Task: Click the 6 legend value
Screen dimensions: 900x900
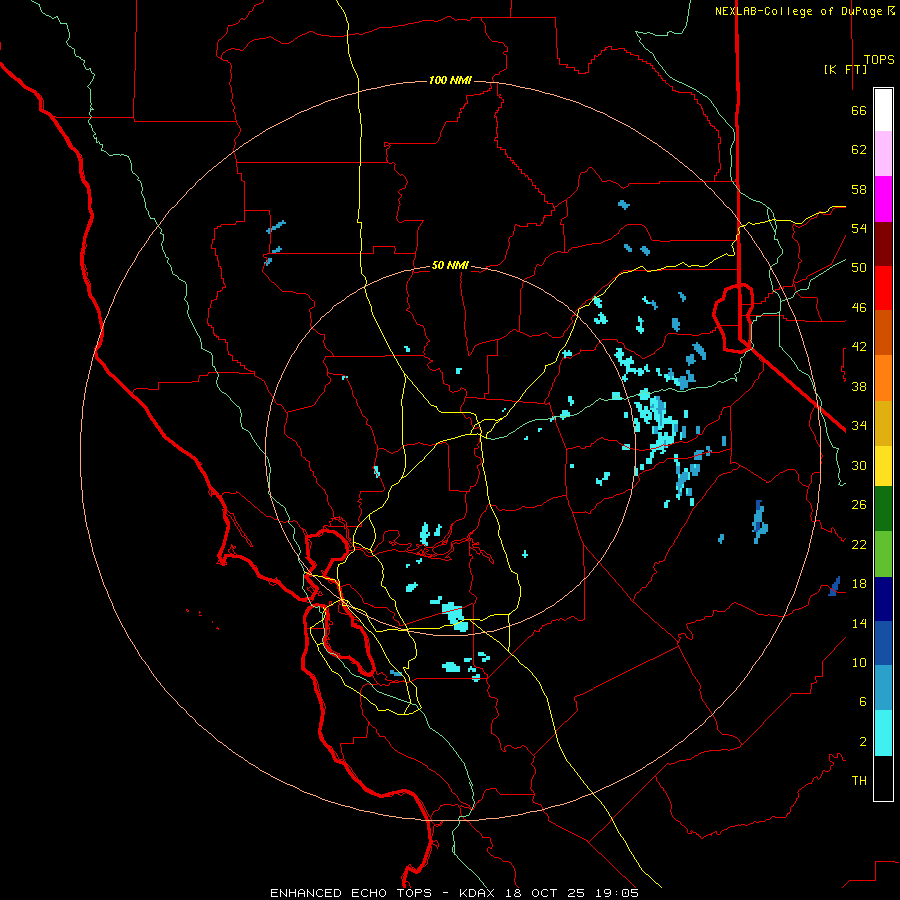Action: 863,702
